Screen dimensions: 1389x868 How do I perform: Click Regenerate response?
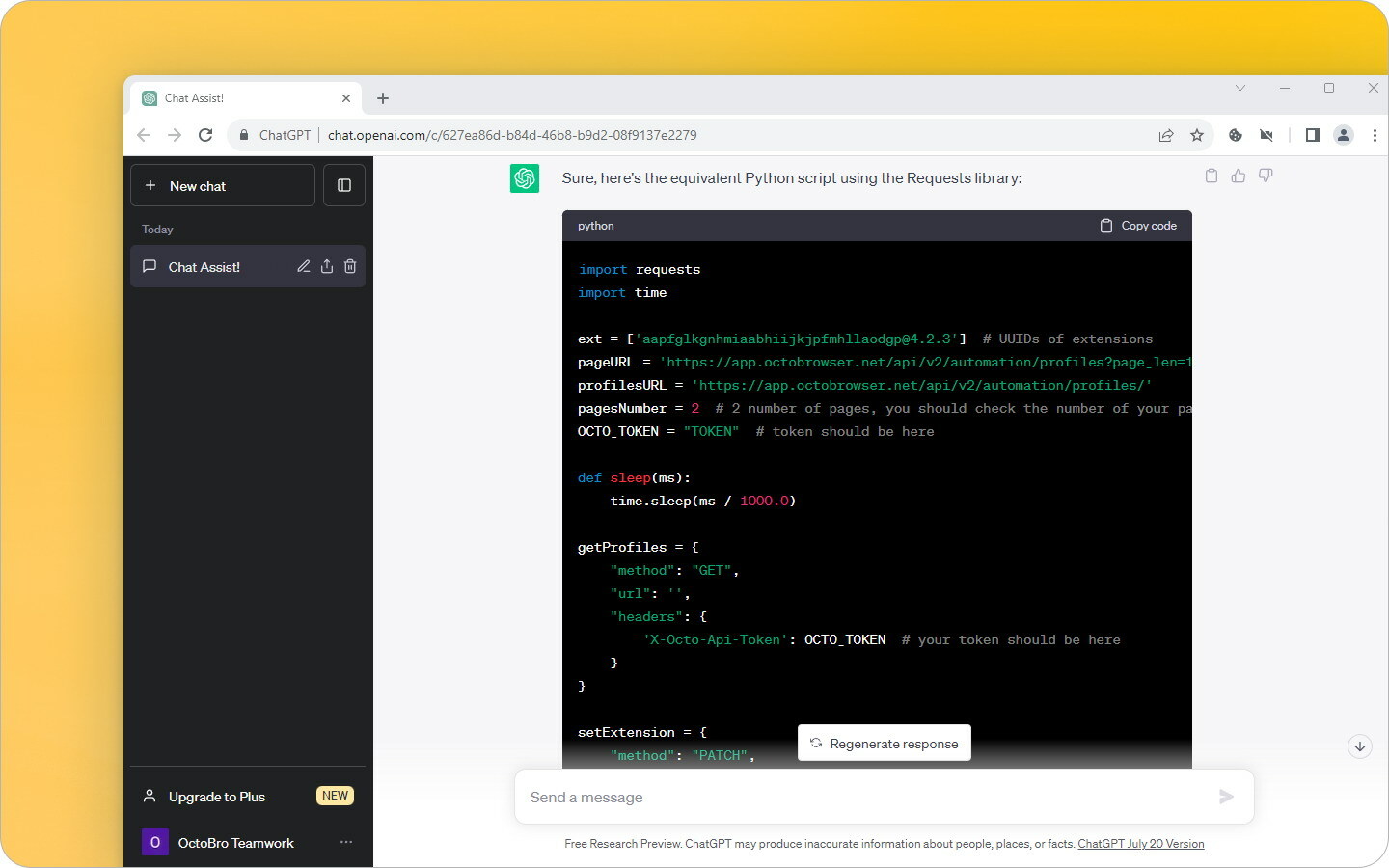(884, 743)
